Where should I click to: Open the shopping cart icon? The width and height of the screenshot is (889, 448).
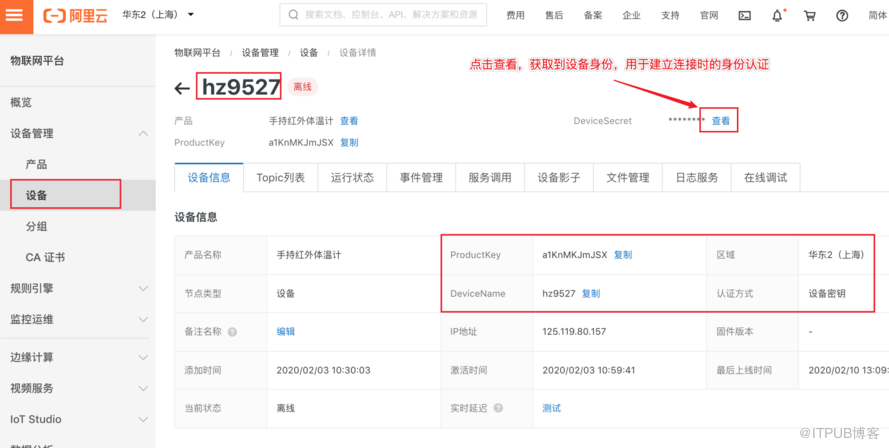tap(809, 16)
